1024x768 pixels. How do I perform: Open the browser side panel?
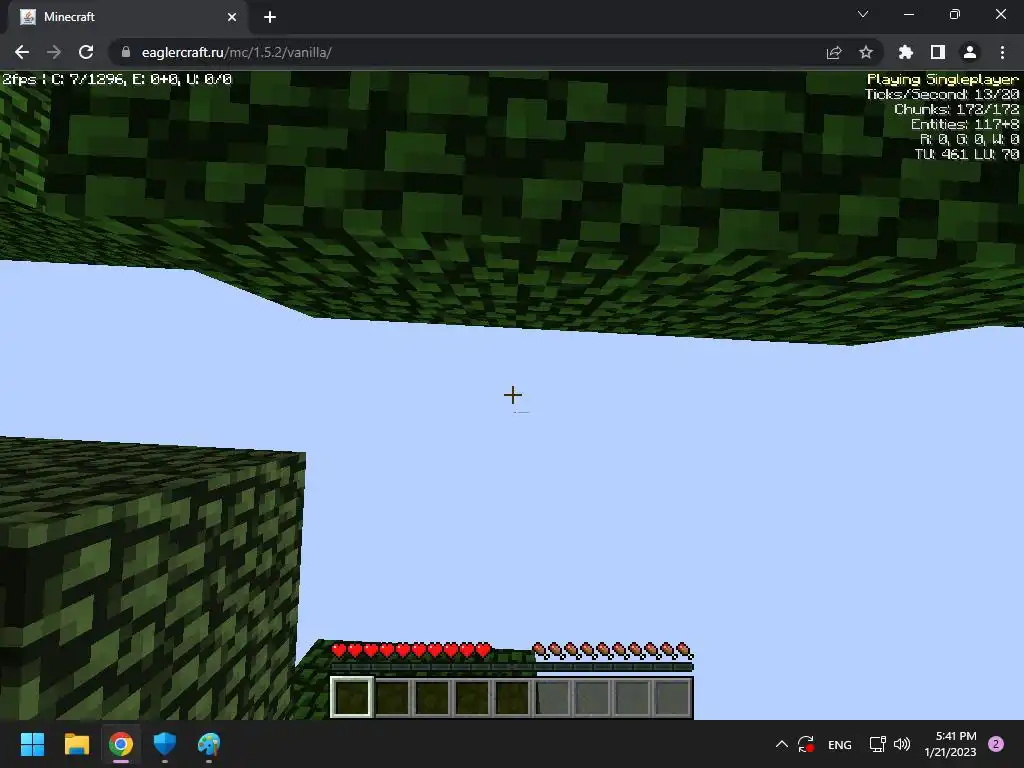pyautogui.click(x=938, y=52)
